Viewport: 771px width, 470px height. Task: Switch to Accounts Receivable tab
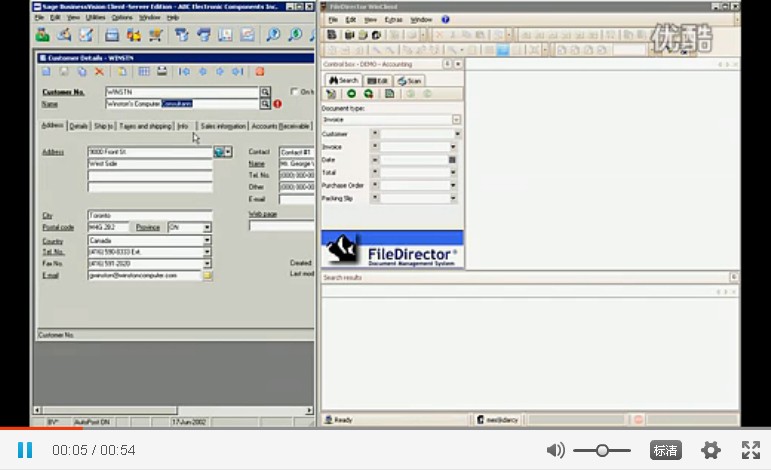(280, 126)
